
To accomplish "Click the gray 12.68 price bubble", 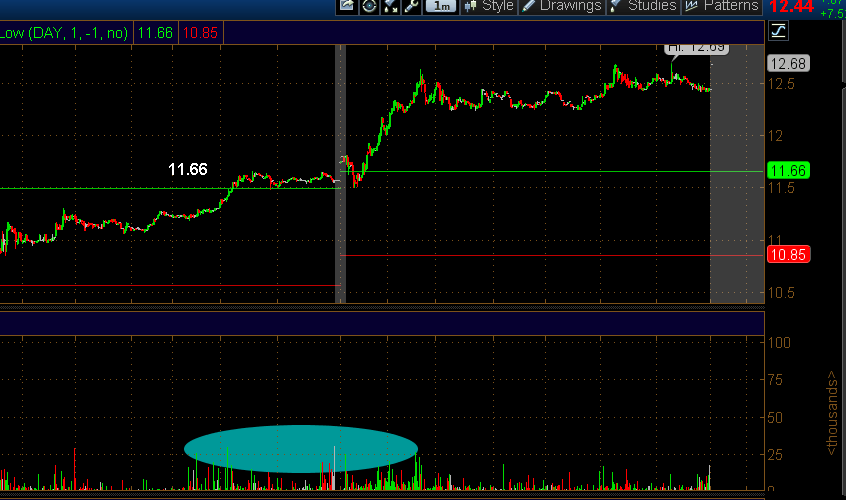I will tap(788, 64).
